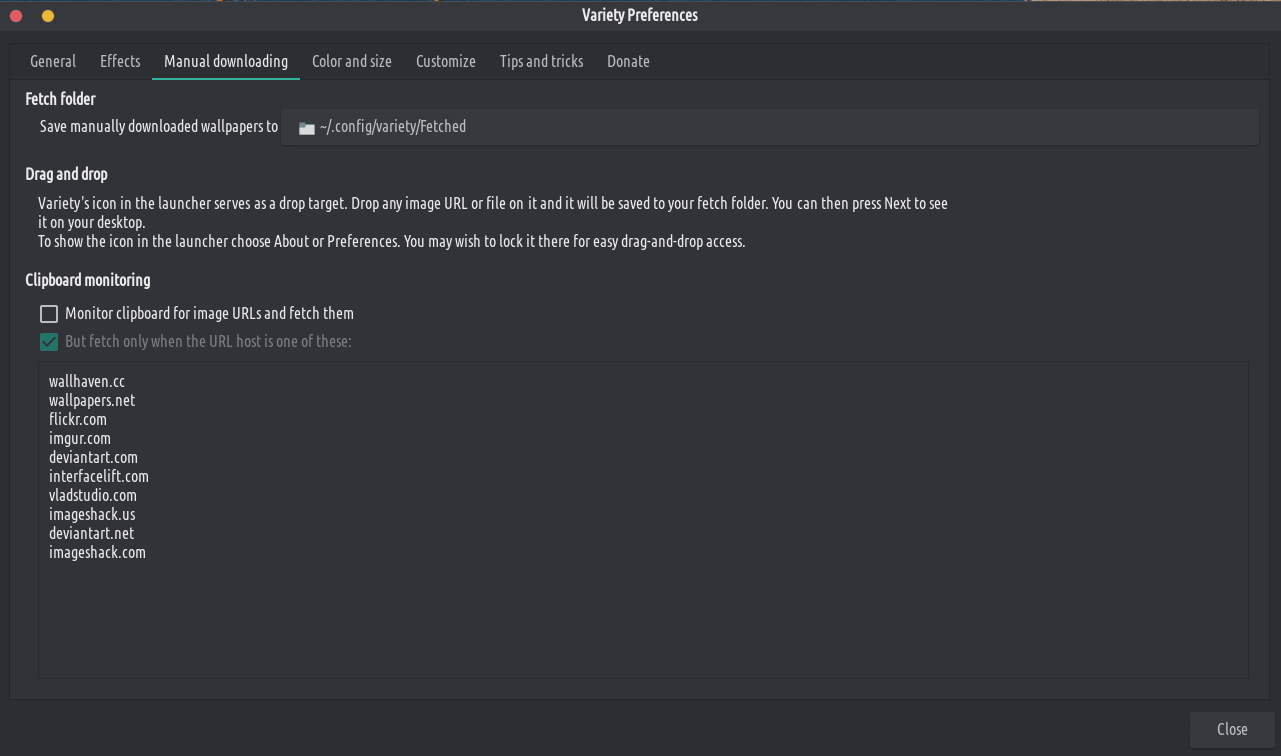Screen dimensions: 1281x756
Task: Click the yellow minimize window button
Action: click(48, 16)
